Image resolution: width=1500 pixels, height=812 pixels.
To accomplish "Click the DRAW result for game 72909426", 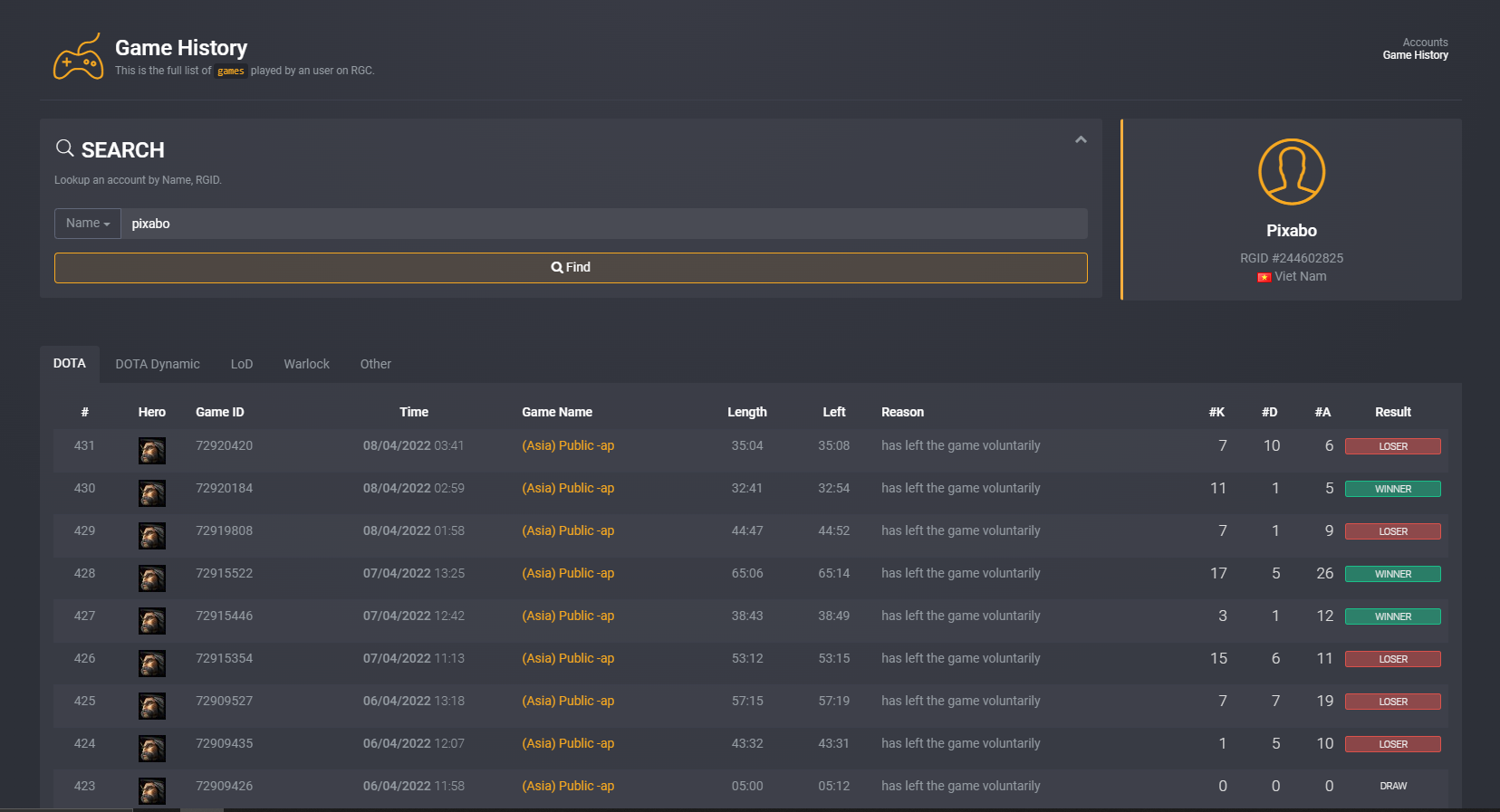I will point(1393,786).
